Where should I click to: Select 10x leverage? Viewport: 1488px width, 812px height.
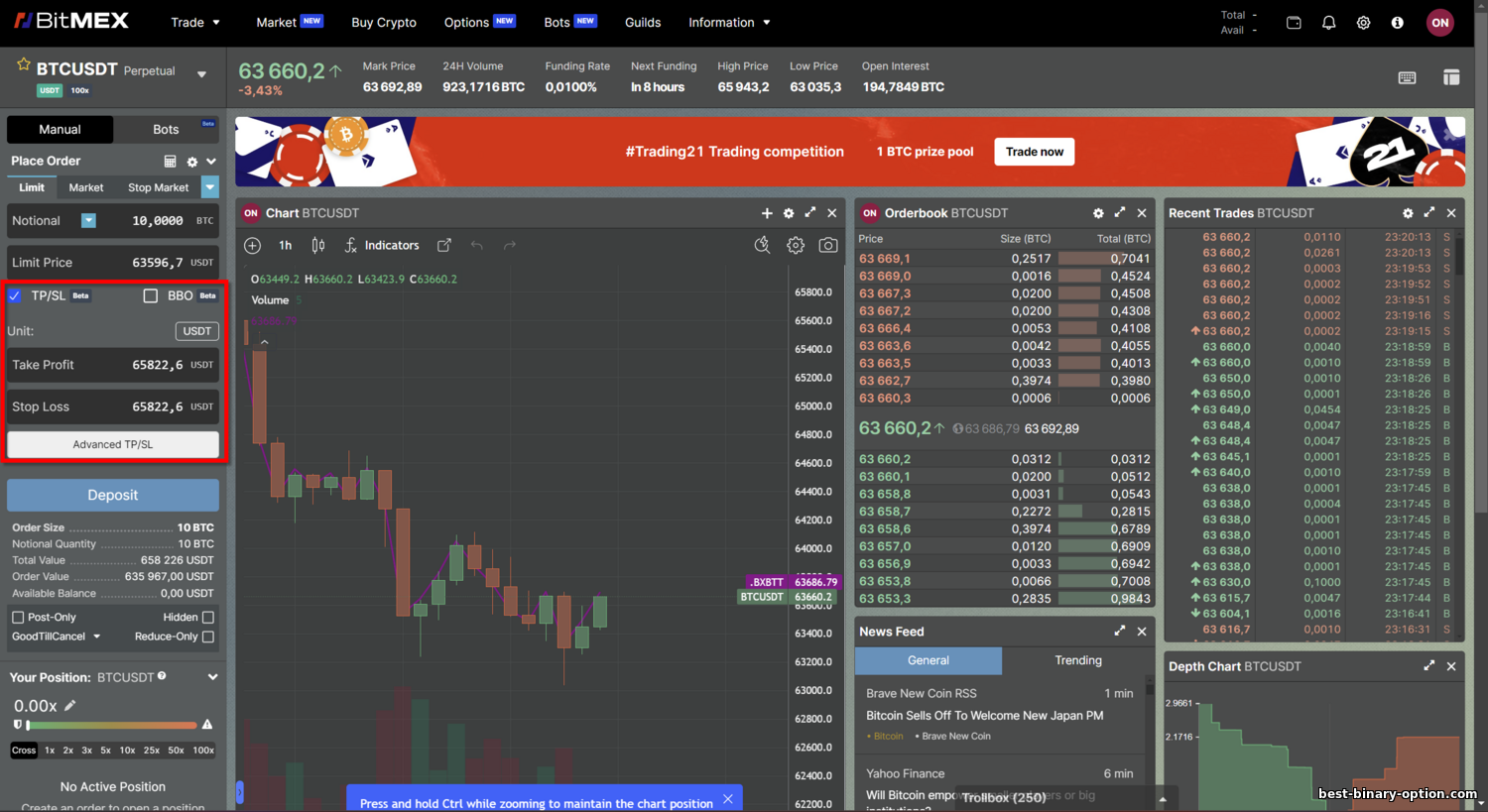point(127,751)
